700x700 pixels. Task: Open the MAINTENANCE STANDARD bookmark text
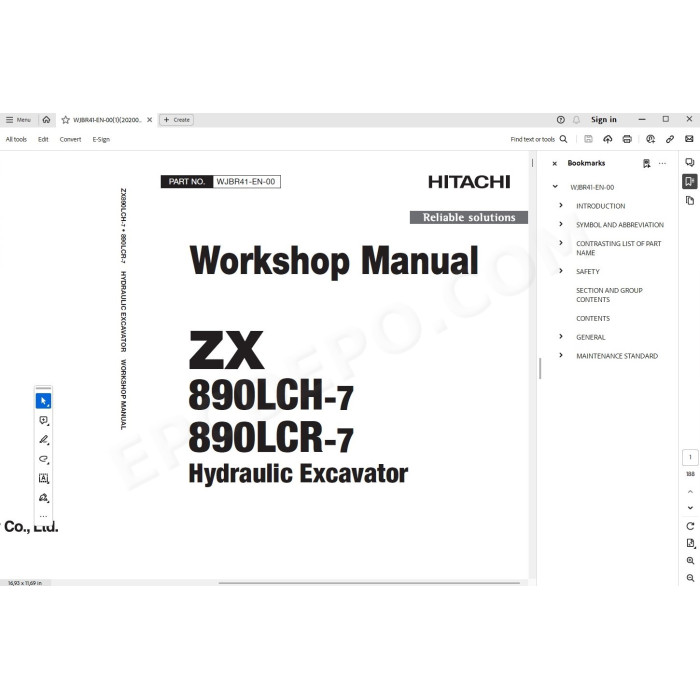coord(617,356)
